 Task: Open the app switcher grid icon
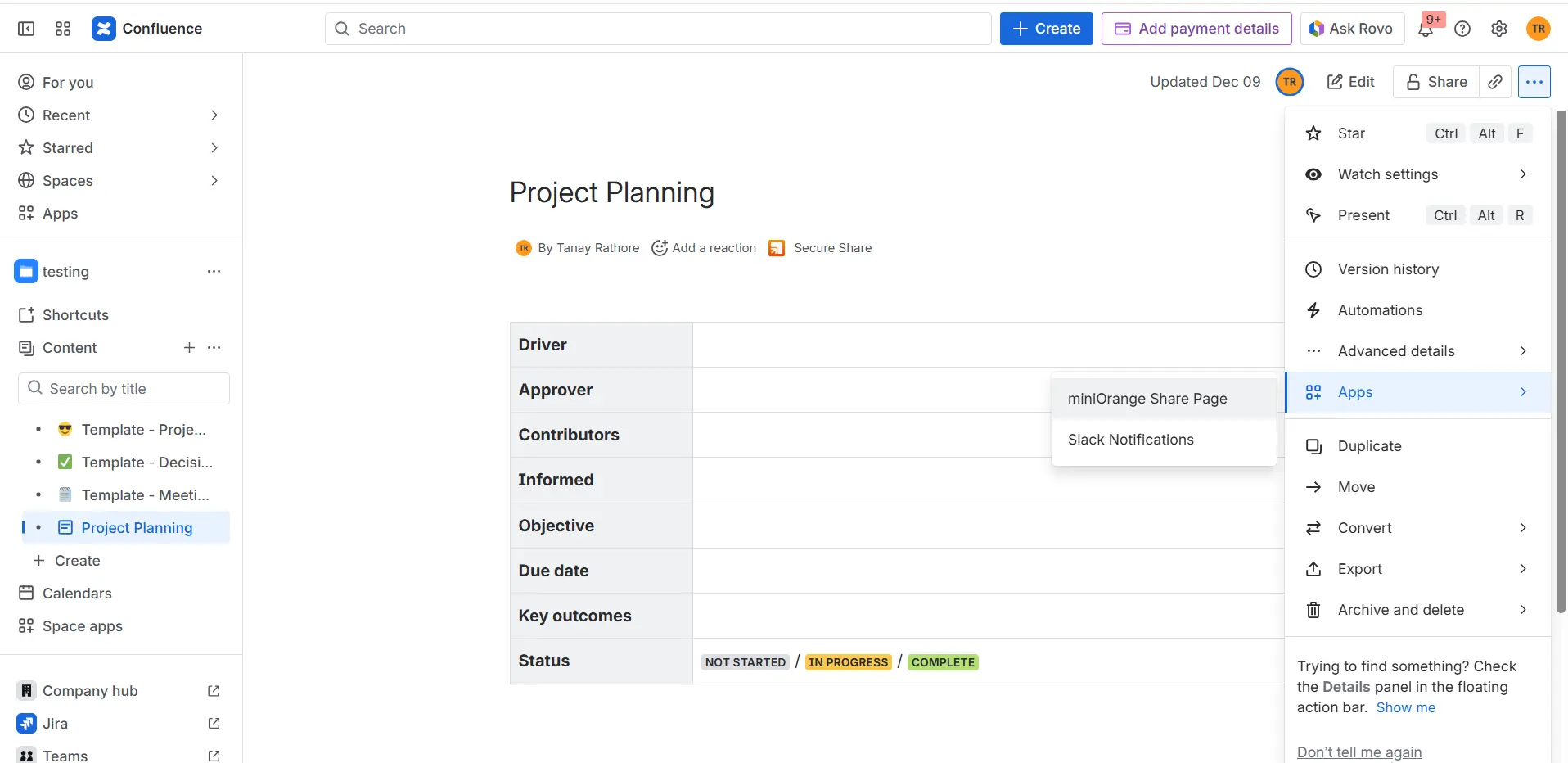coord(62,28)
